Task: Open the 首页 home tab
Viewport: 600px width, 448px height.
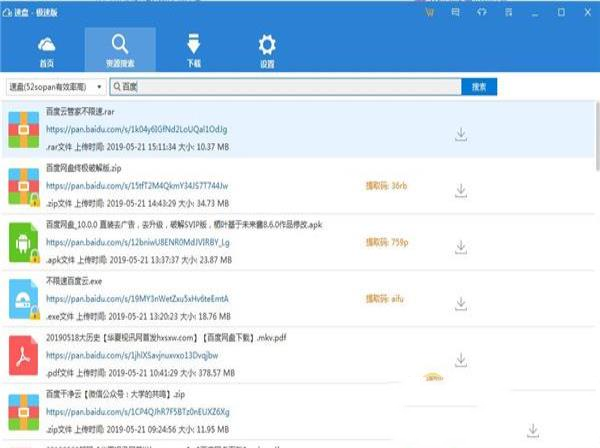Action: (x=46, y=50)
